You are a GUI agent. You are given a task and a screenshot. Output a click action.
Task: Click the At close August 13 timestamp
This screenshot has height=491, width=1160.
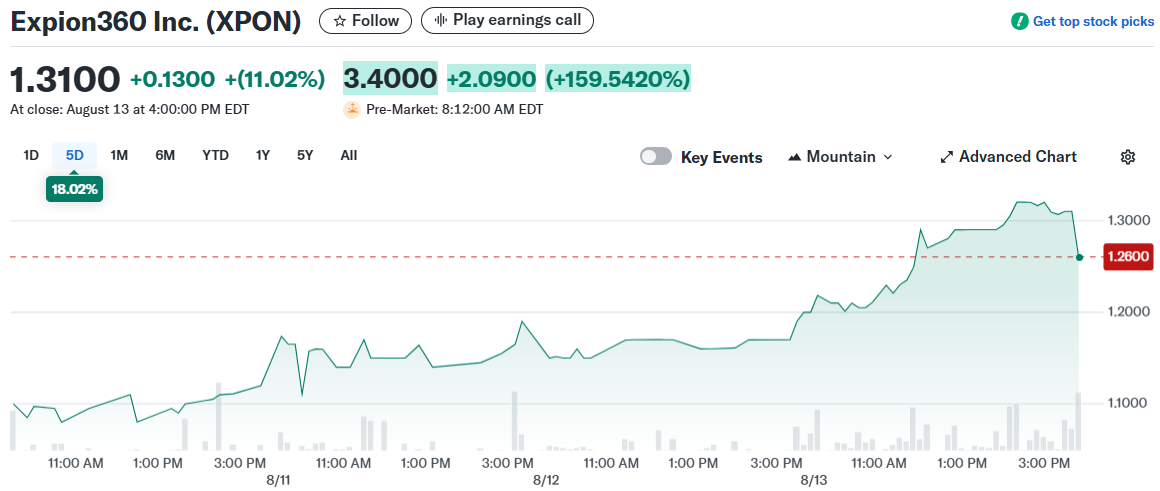(x=129, y=110)
